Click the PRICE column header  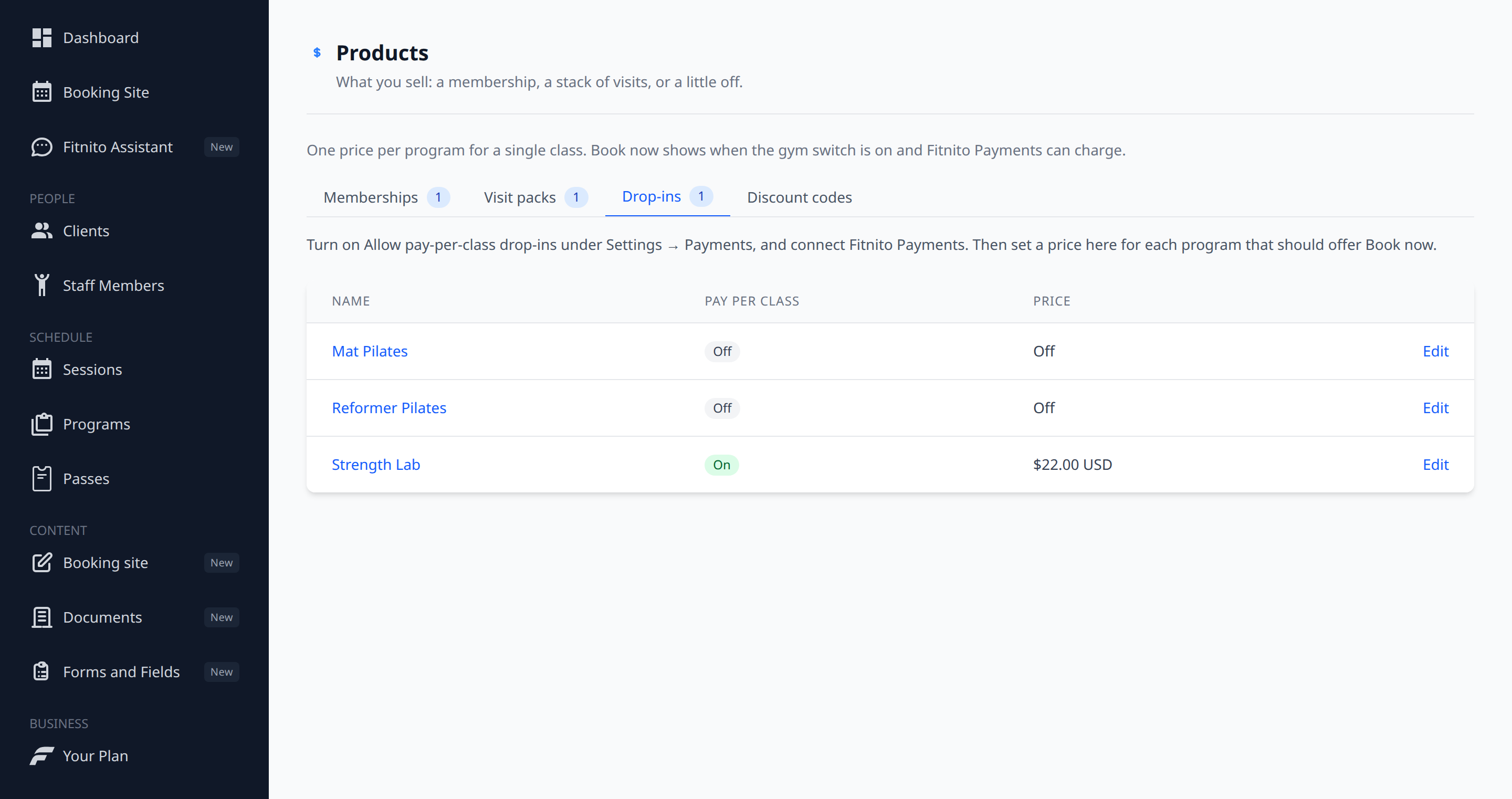pos(1051,301)
